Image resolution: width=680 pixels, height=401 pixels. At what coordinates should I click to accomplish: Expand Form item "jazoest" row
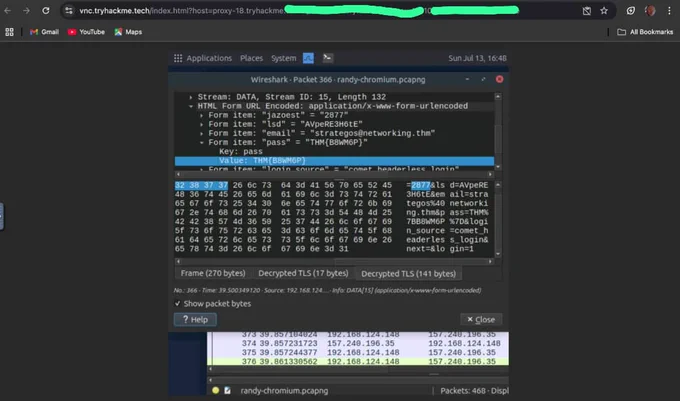[x=202, y=115]
